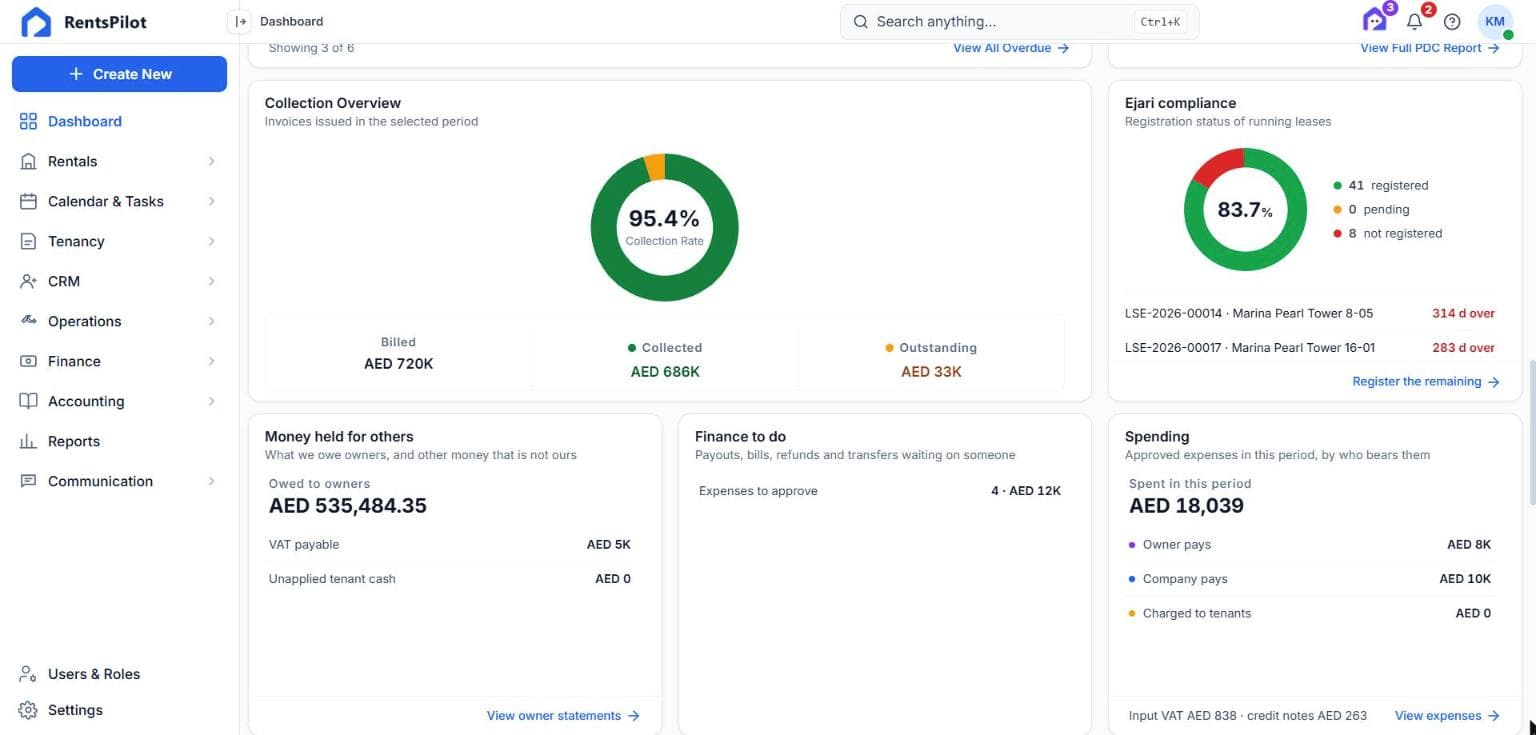Open the KM user avatar menu
The height and width of the screenshot is (735, 1536).
[x=1495, y=21]
